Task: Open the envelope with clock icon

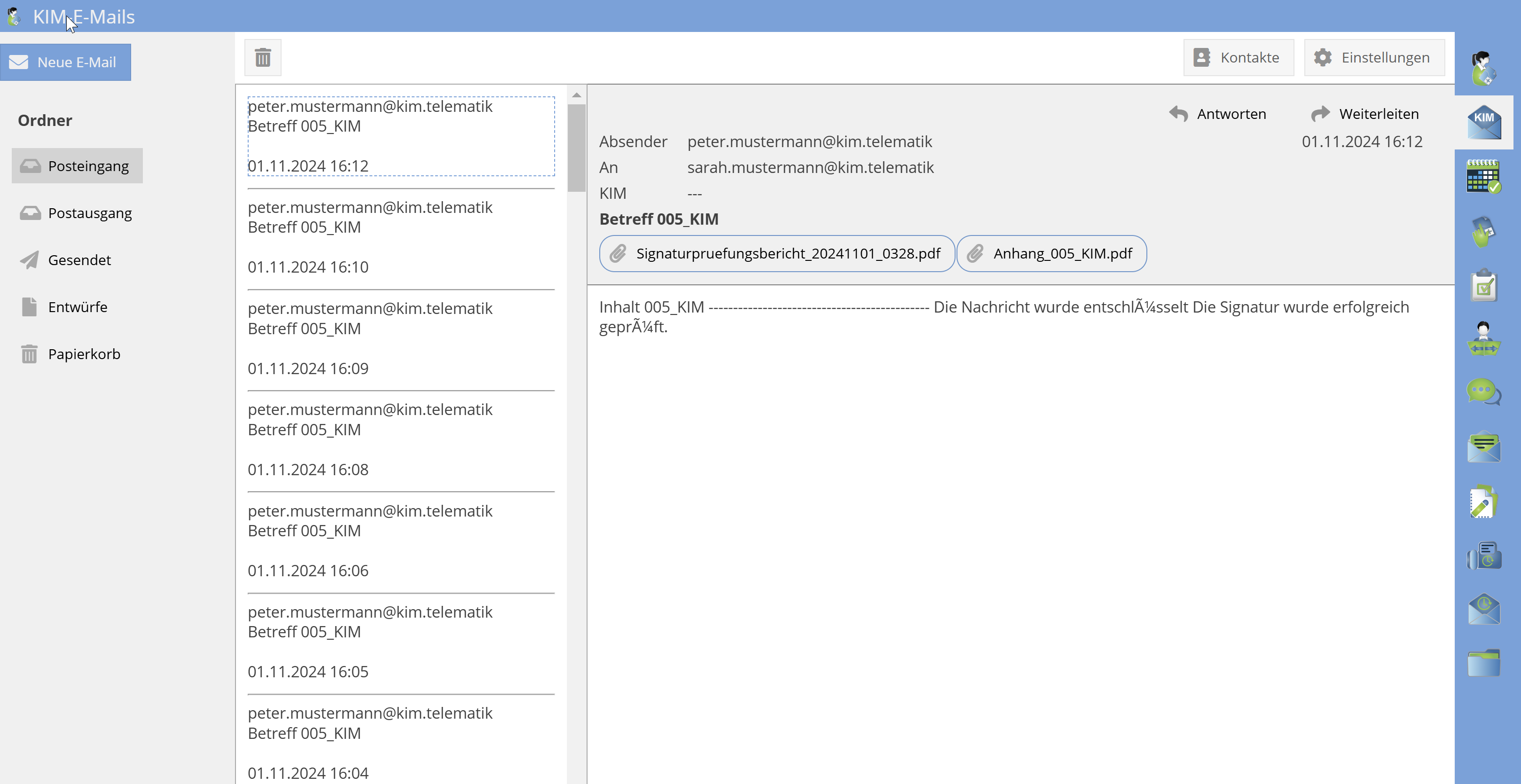Action: pos(1483,609)
